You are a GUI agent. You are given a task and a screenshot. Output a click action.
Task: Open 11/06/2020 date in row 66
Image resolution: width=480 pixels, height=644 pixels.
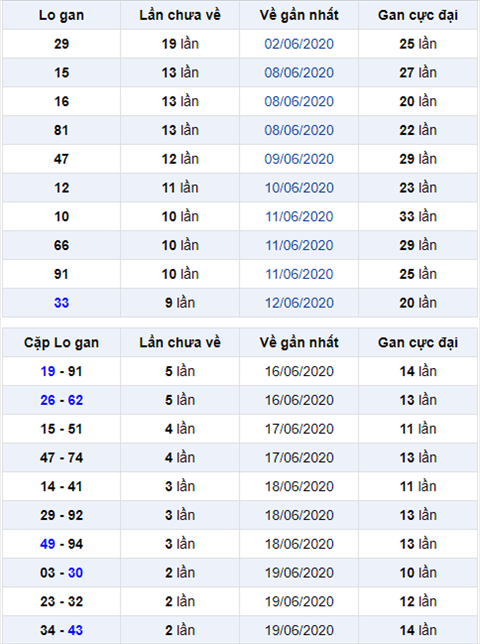point(299,245)
